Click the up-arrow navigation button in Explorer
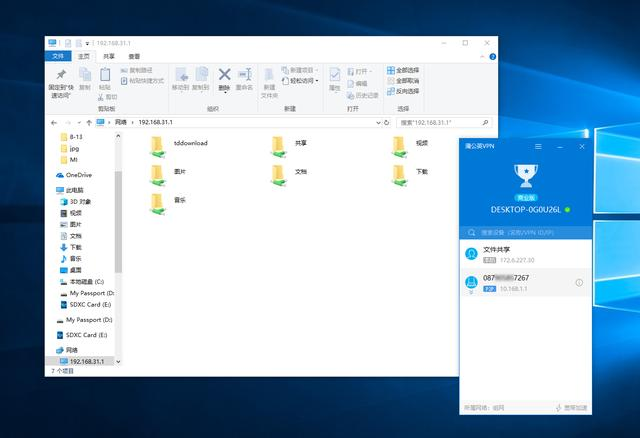Screen dimensions: 640x438 (x=90, y=122)
